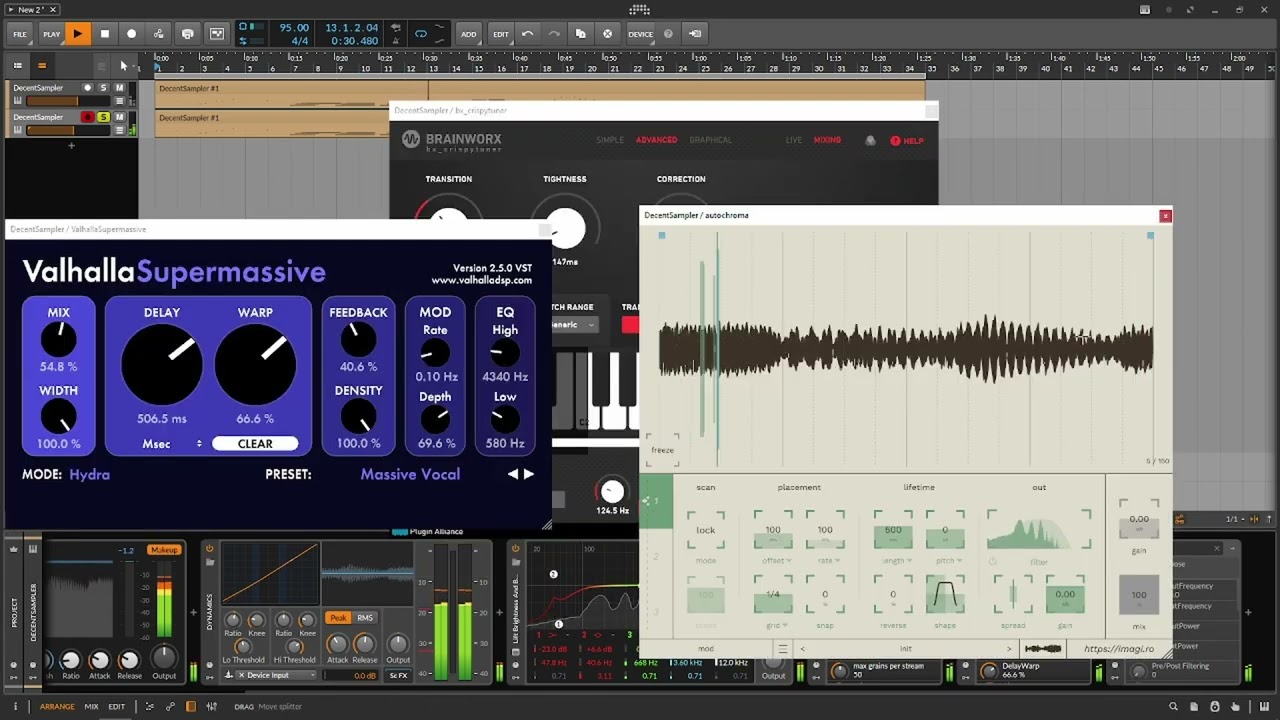Solo the first DecentSampler track
The height and width of the screenshot is (720, 1280).
click(x=103, y=88)
